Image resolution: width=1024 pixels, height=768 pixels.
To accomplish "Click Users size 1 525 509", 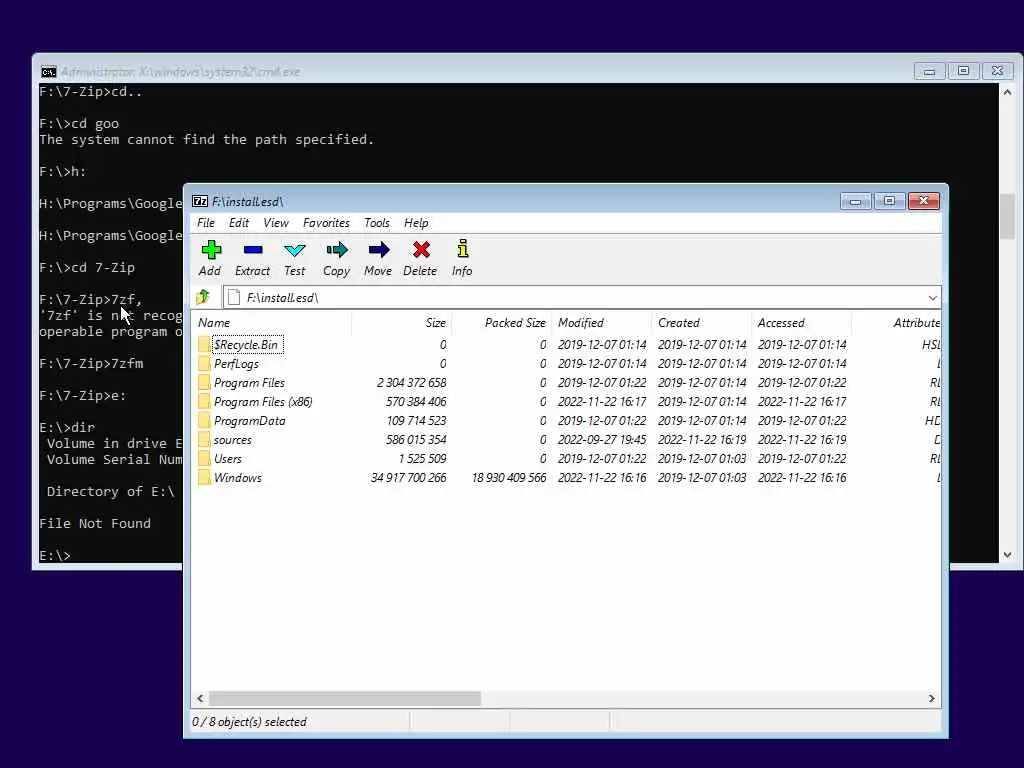I will click(423, 458).
